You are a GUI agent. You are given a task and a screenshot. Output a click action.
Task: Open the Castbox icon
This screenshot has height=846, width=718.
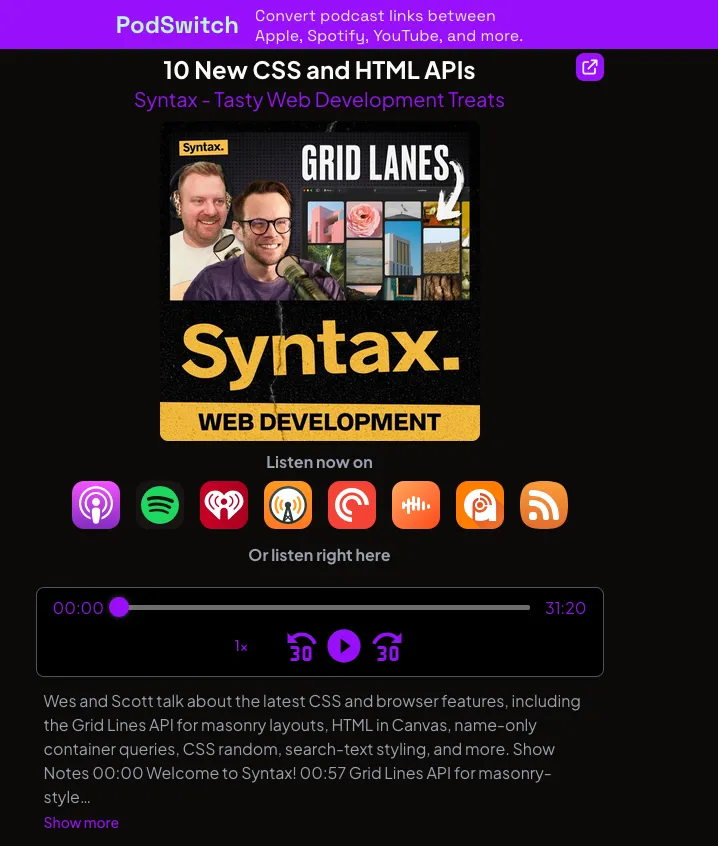[x=416, y=505]
